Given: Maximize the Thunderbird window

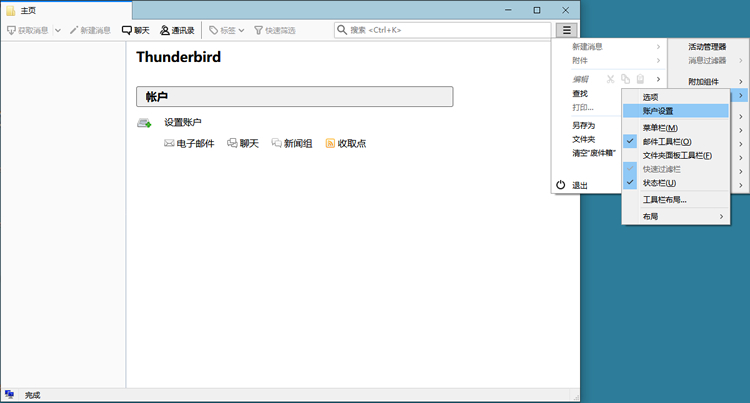Looking at the screenshot, I should click(x=537, y=10).
